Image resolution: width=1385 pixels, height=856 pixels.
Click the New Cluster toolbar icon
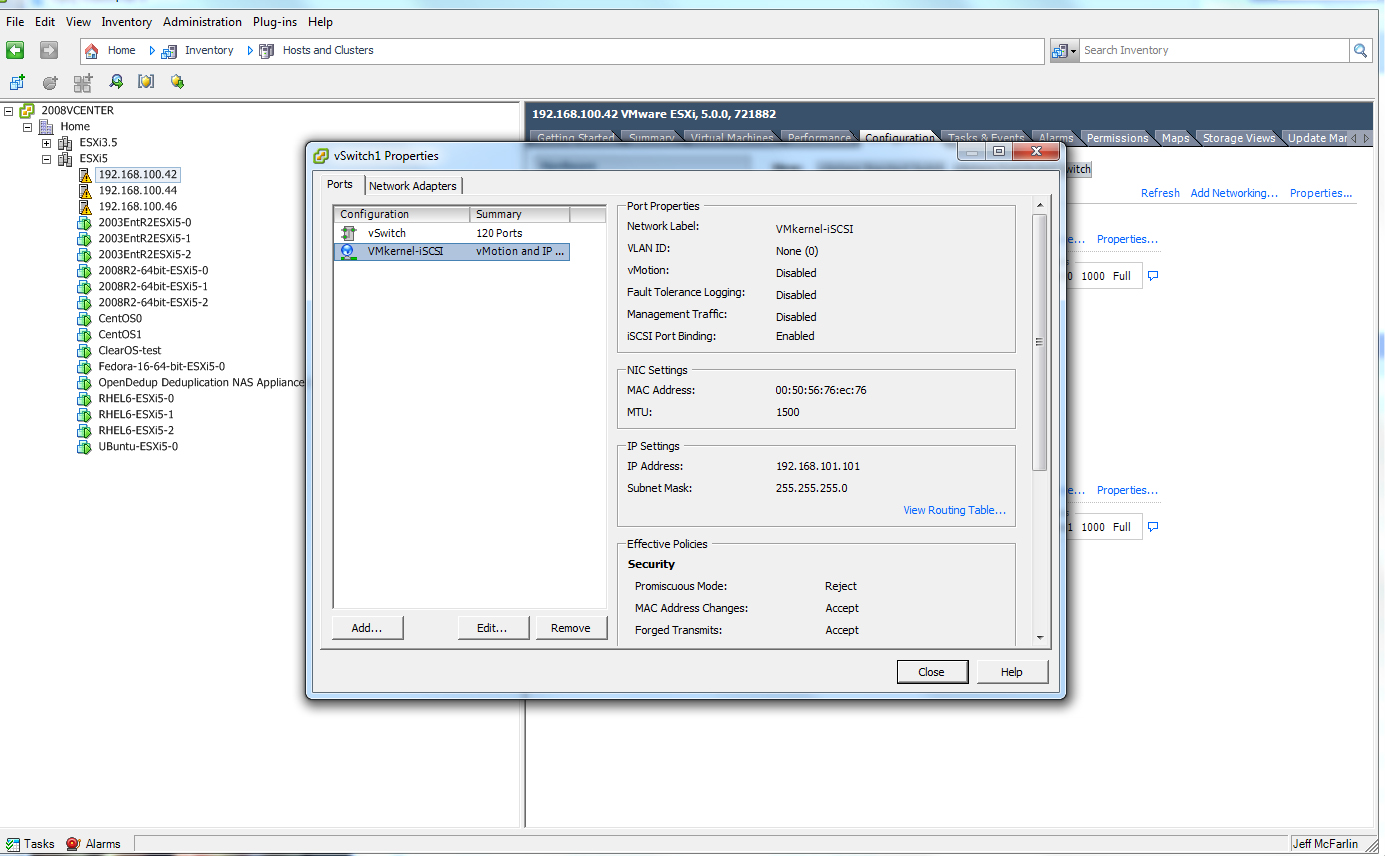click(83, 82)
